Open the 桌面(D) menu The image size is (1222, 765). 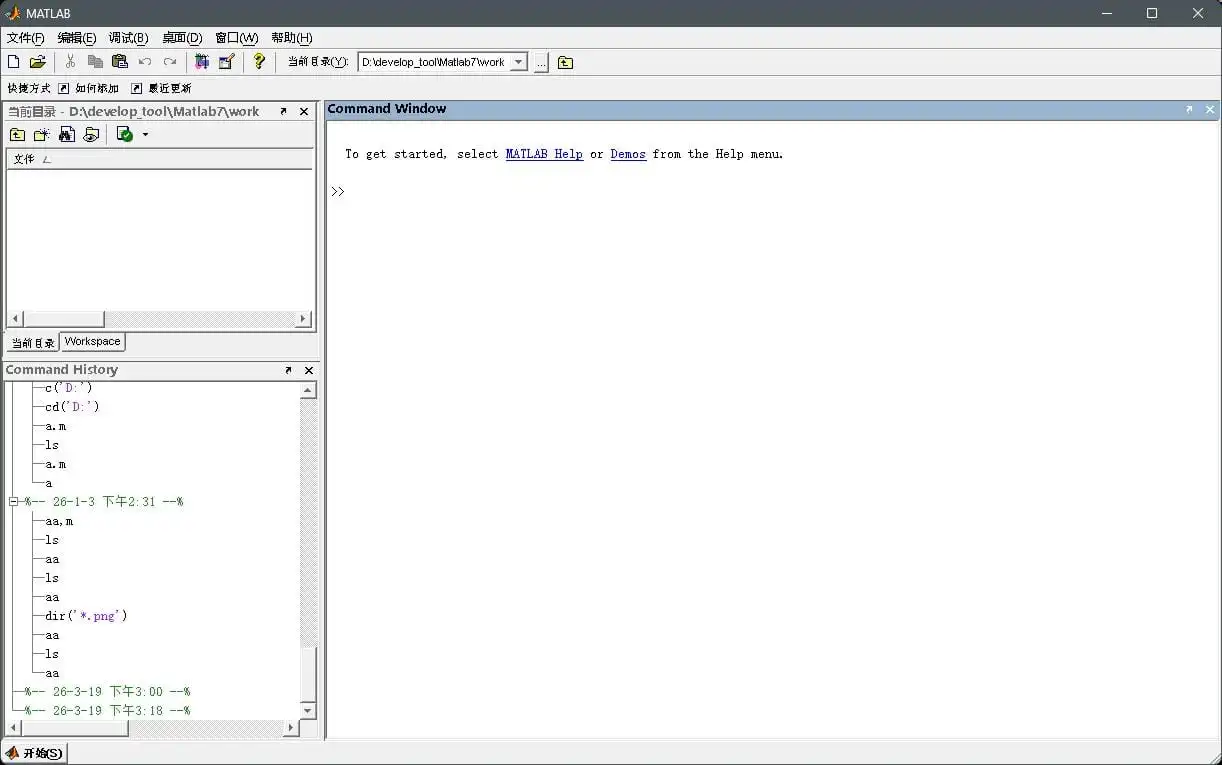182,38
